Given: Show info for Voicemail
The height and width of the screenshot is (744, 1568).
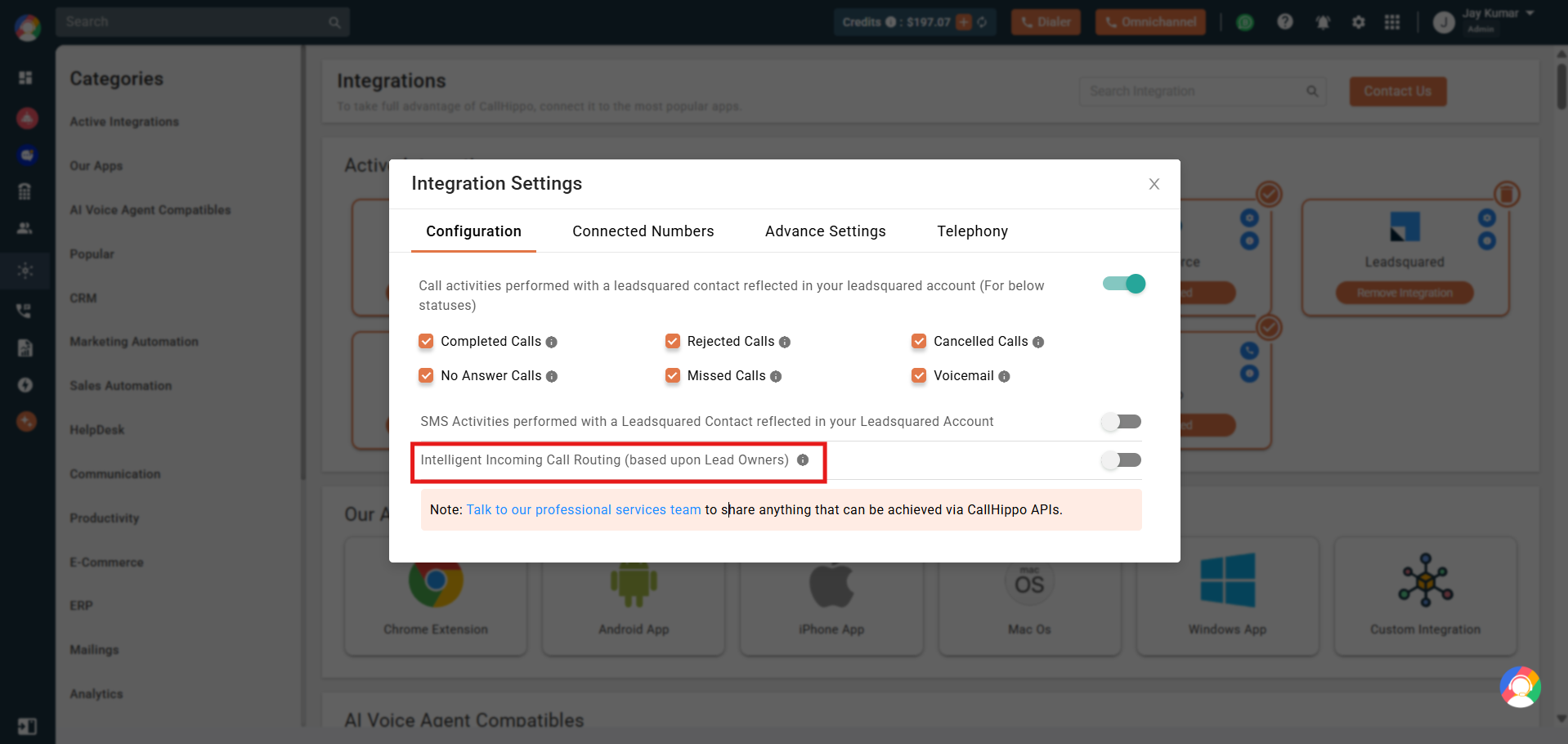Looking at the screenshot, I should tap(1005, 377).
